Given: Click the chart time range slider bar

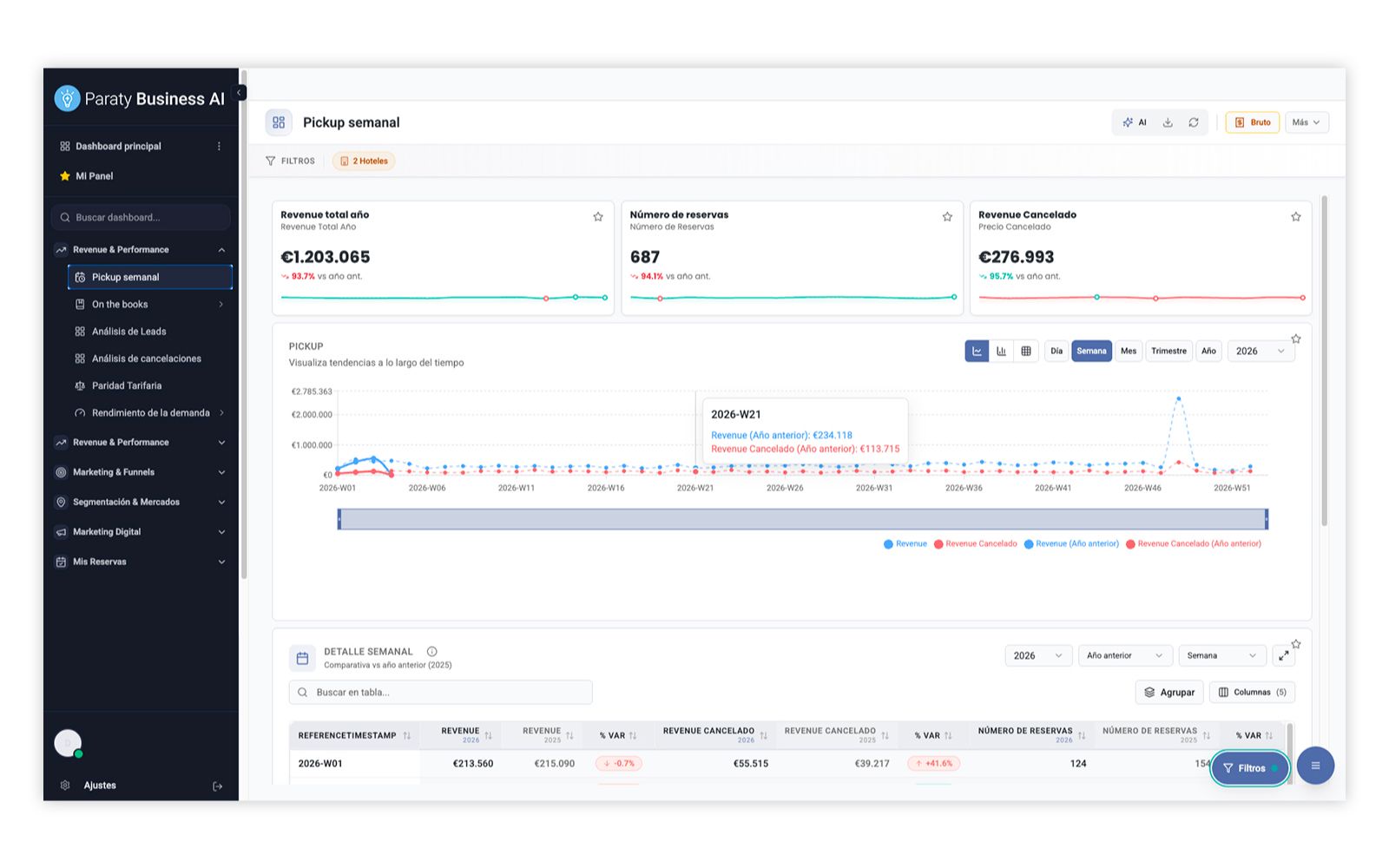Looking at the screenshot, I should tap(803, 519).
